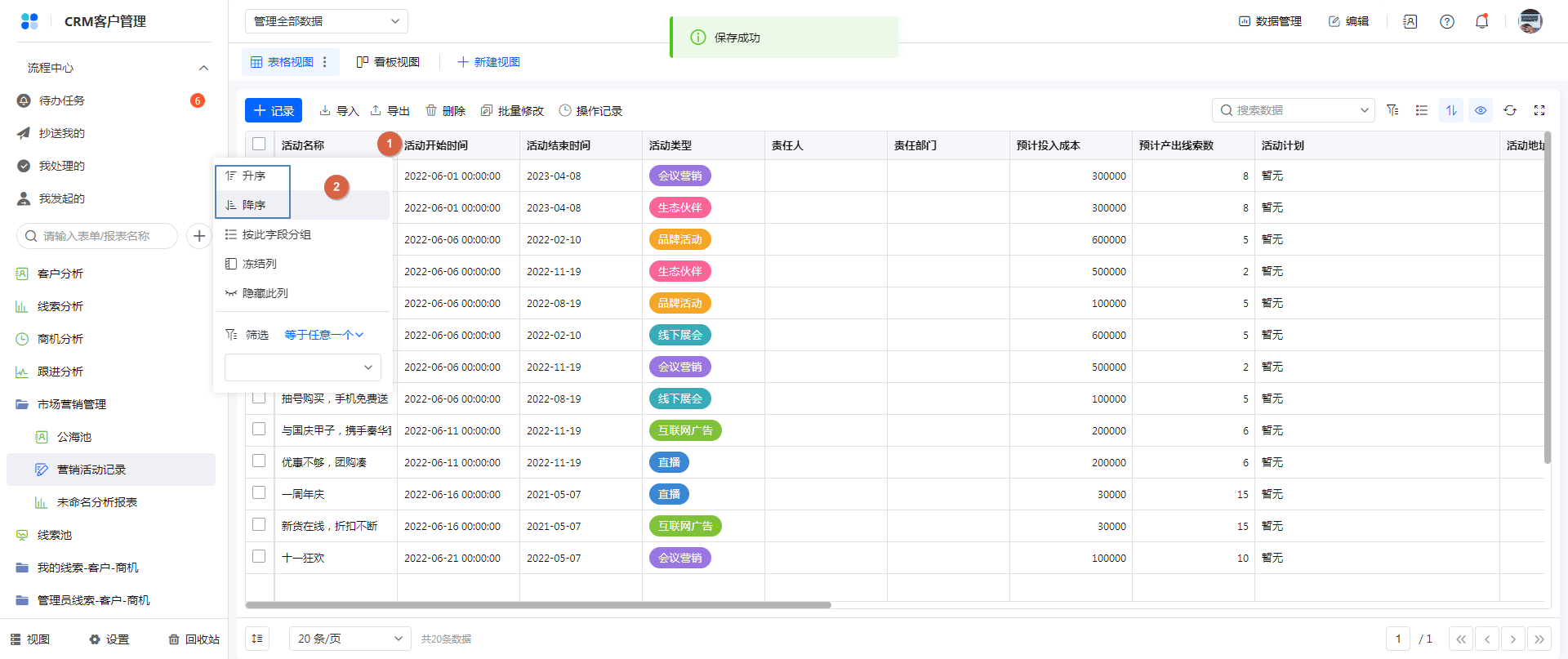The height and width of the screenshot is (659, 1568).
Task: Click the 新建视图 link
Action: 488,62
